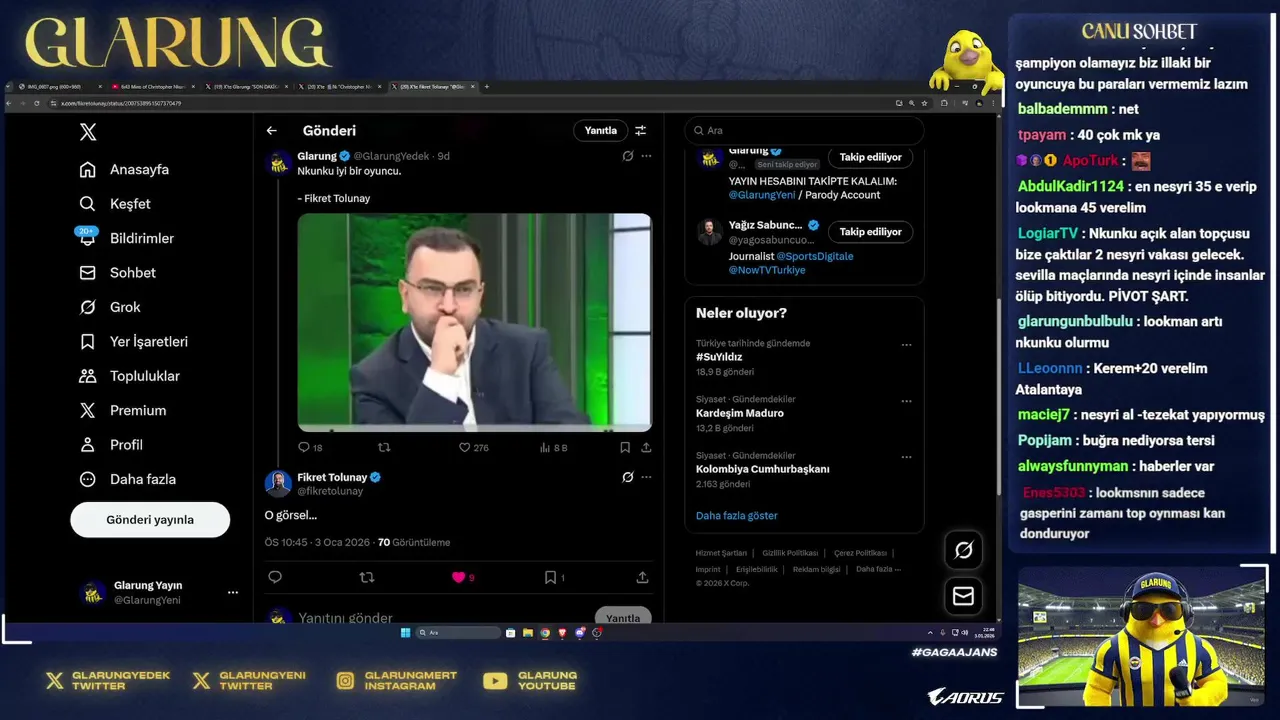
Task: Toggle bookmark on Fikret Tolunay's post
Action: 554,577
